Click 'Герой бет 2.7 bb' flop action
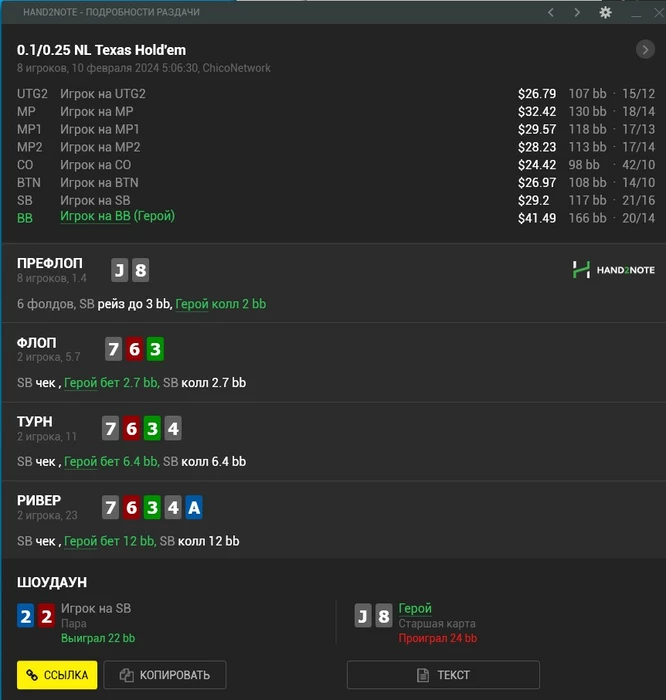Image resolution: width=666 pixels, height=700 pixels. click(x=111, y=383)
